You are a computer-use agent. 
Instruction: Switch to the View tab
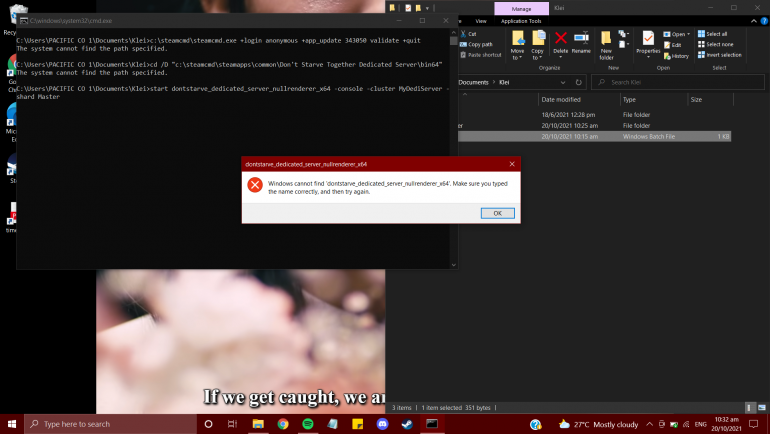pyautogui.click(x=481, y=21)
